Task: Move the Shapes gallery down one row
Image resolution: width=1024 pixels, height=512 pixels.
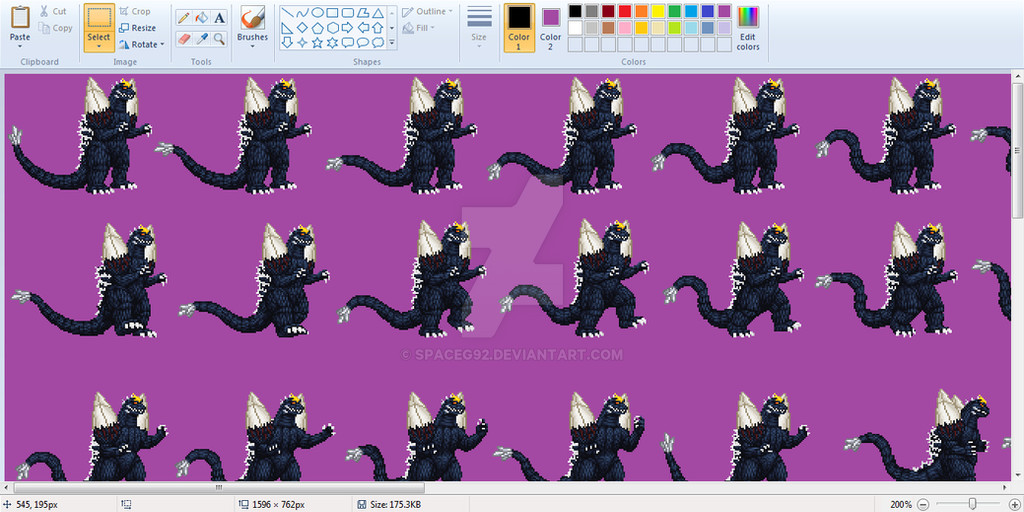Action: [x=392, y=27]
